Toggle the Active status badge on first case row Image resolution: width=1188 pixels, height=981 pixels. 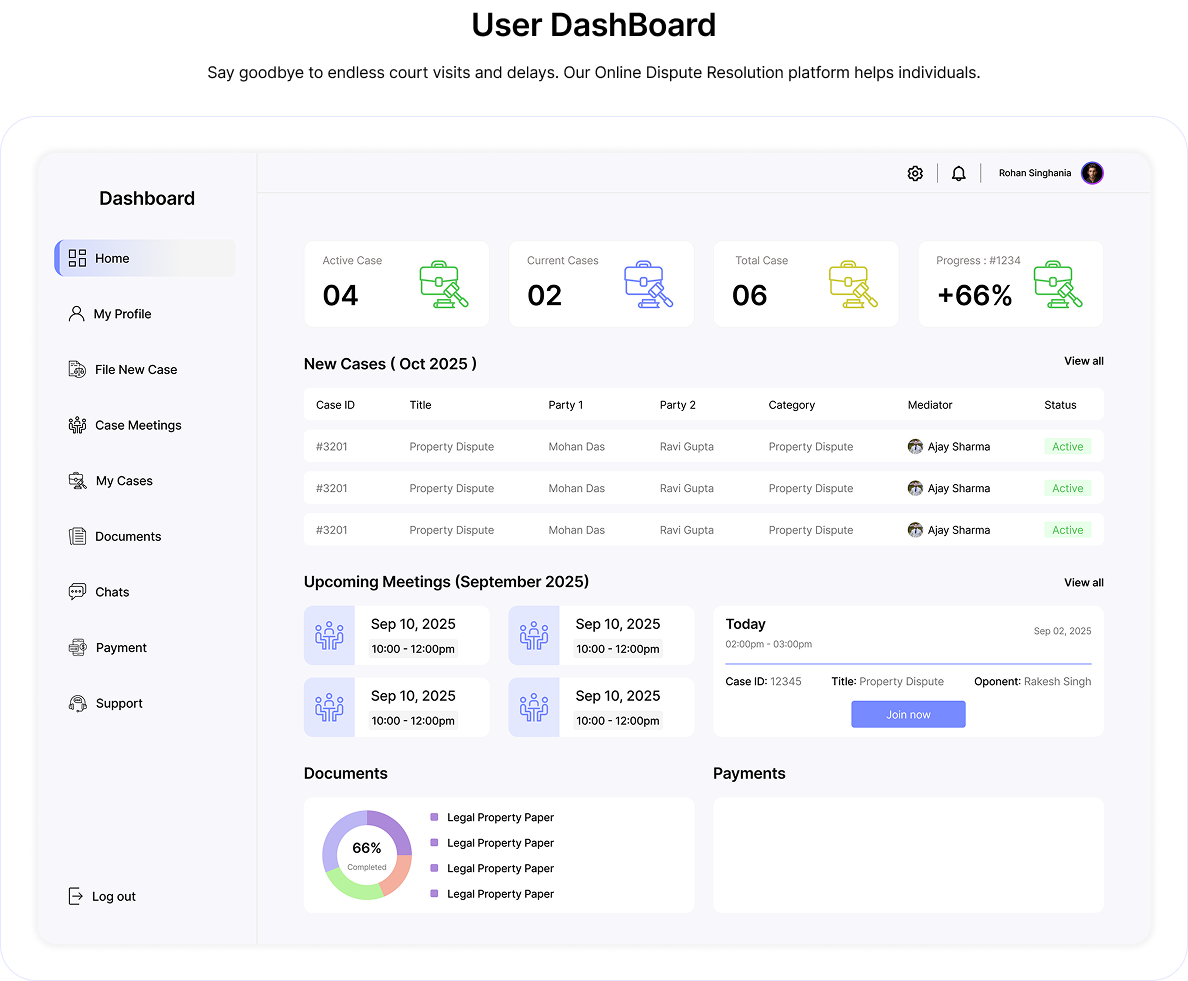pyautogui.click(x=1067, y=446)
